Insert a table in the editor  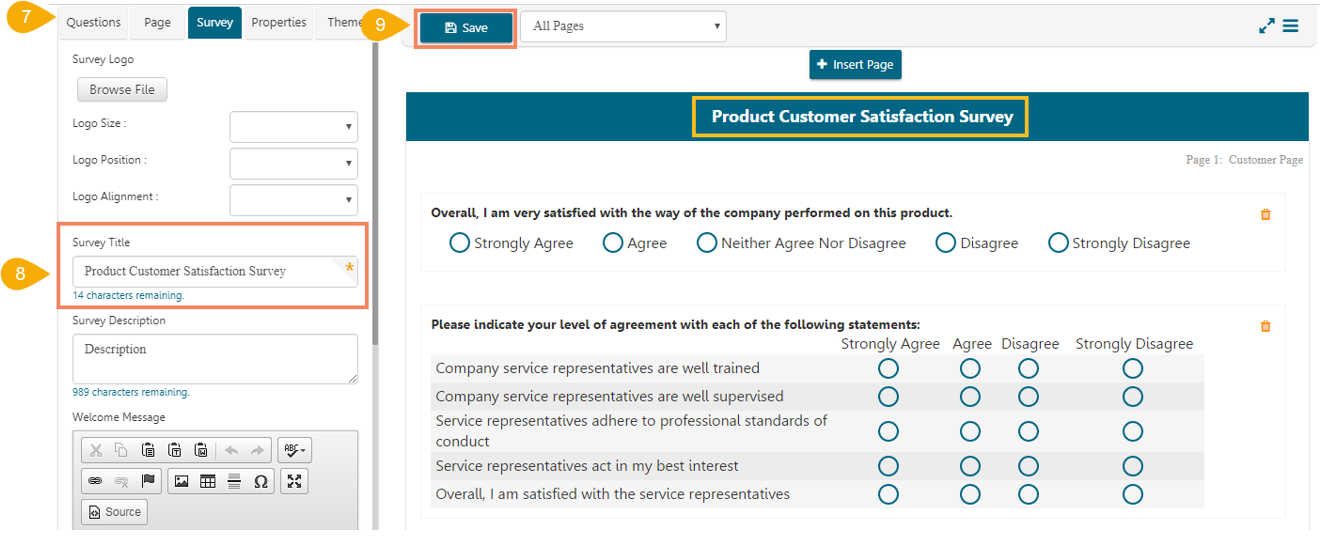coord(207,481)
